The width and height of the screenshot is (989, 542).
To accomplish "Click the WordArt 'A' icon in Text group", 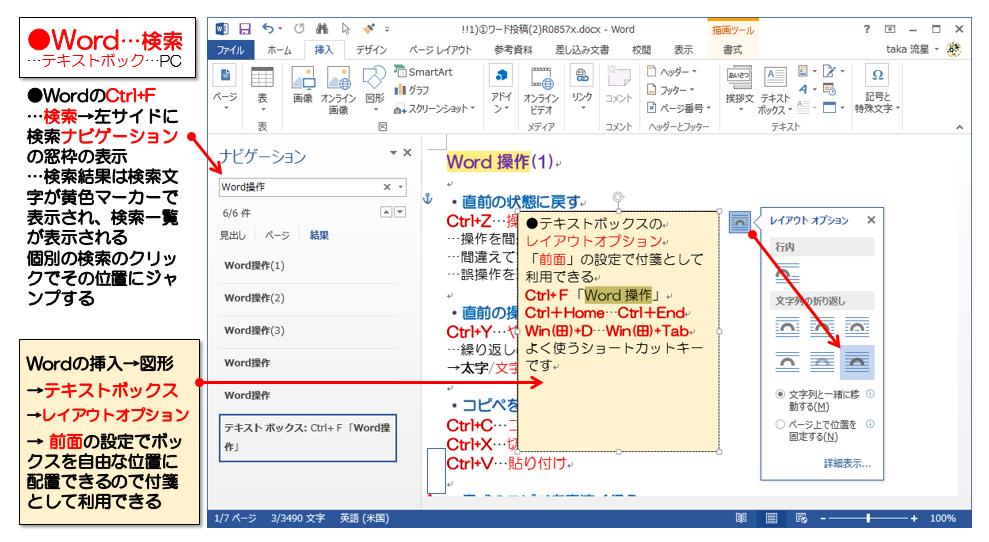I will (803, 90).
